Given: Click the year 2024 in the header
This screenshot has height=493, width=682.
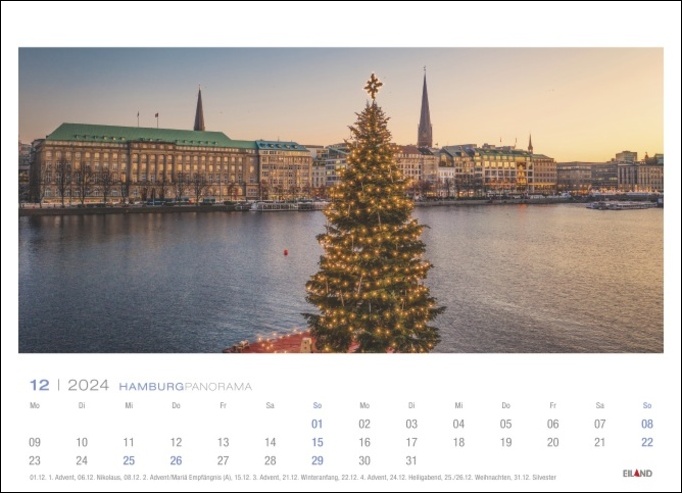Looking at the screenshot, I should 88,385.
